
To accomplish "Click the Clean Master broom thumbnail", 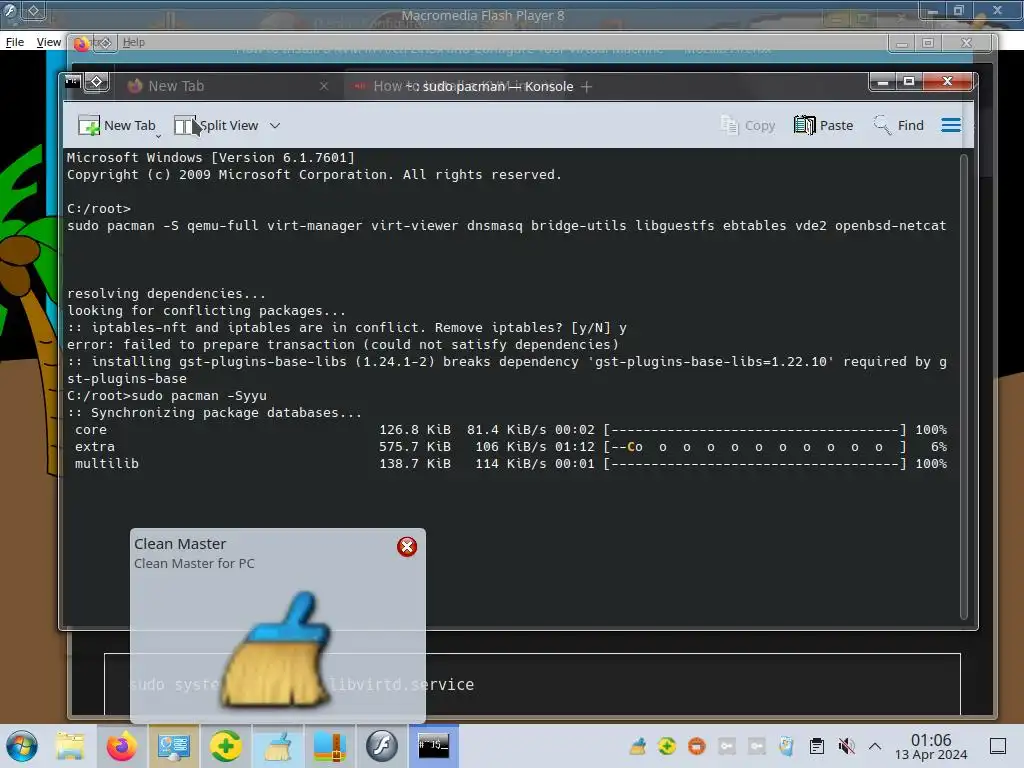I will coord(277,649).
